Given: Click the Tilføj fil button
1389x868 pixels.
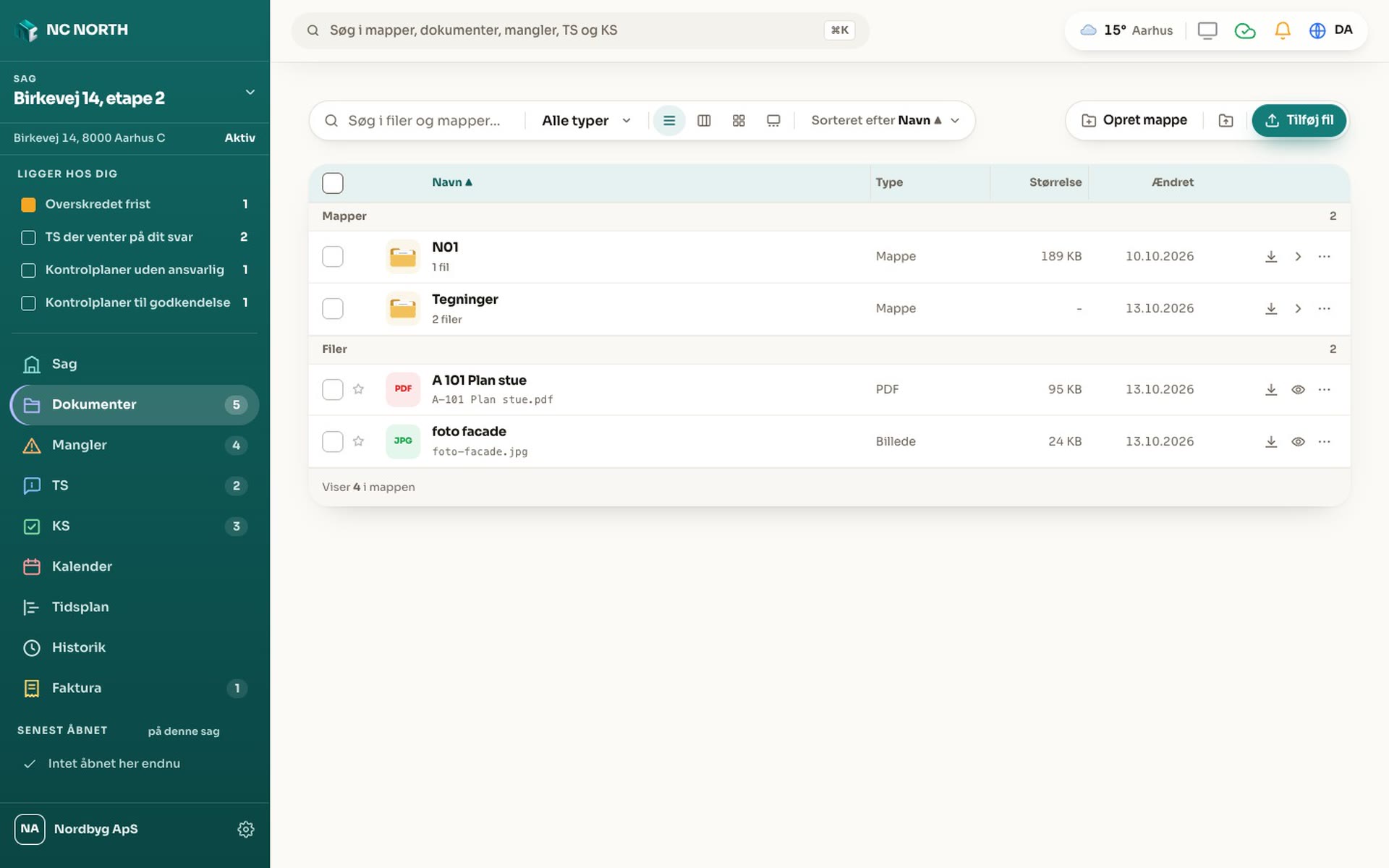Looking at the screenshot, I should 1299,121.
